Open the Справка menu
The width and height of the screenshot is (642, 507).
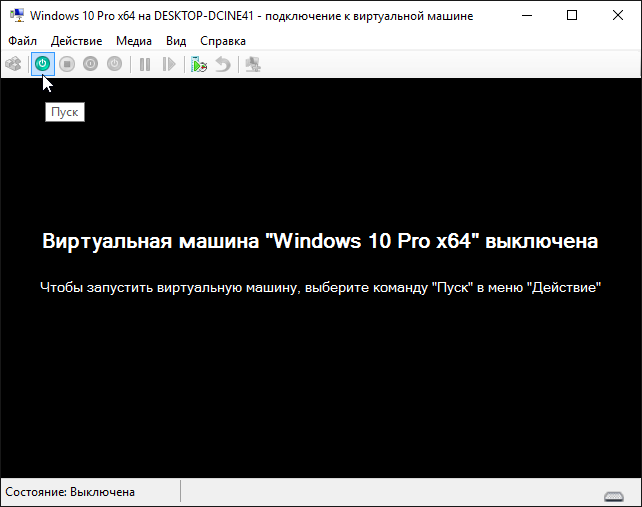pos(223,41)
